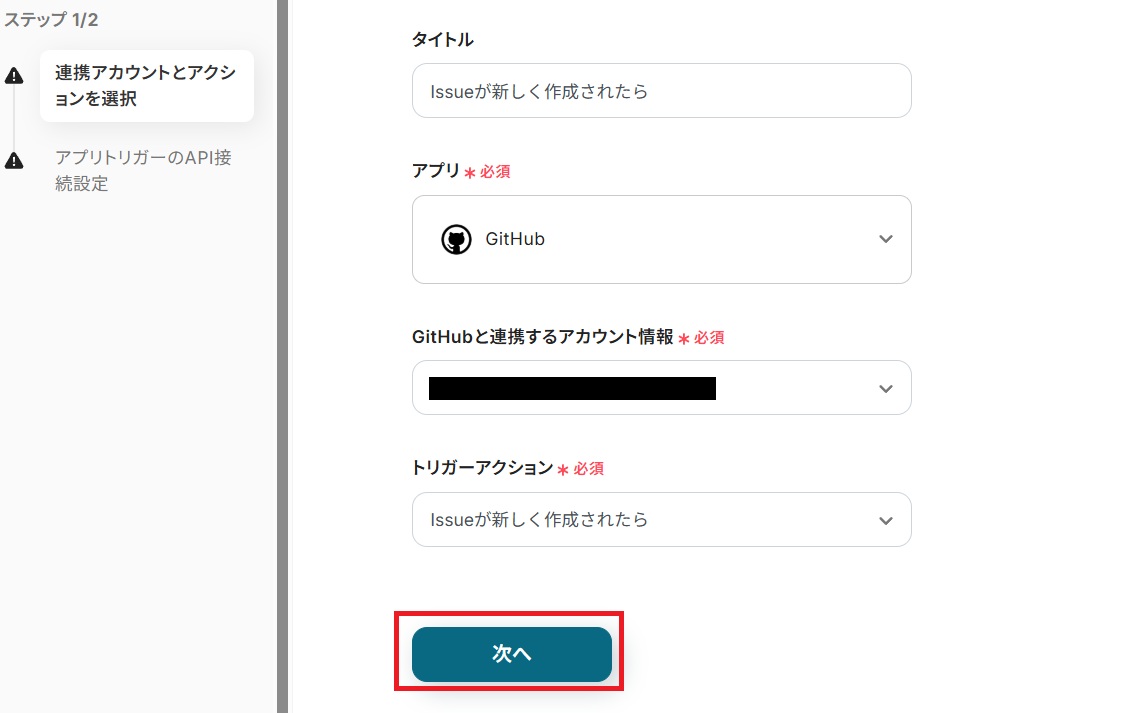Focus the タイトル text input field
1125x713 pixels.
click(x=661, y=91)
